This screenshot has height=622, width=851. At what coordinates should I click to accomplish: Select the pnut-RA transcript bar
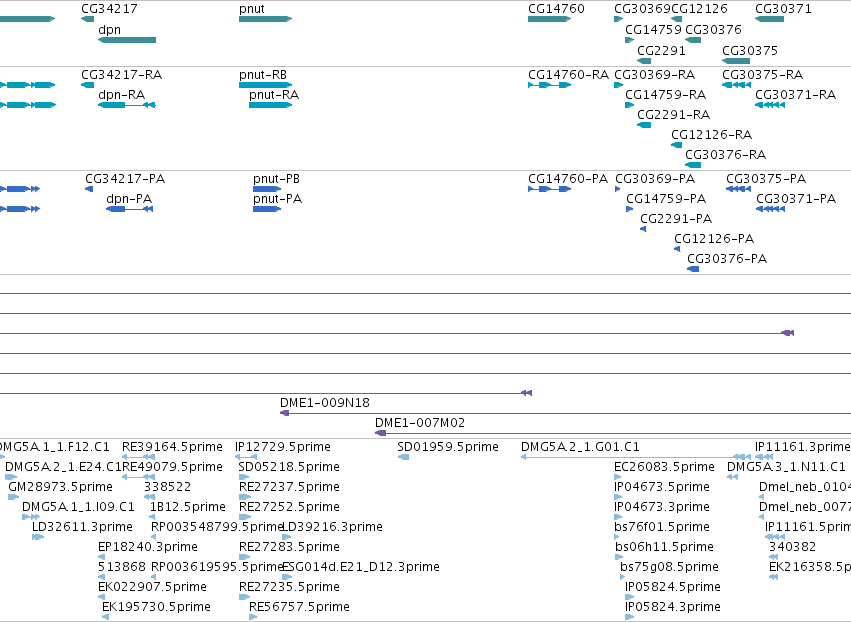(x=270, y=105)
